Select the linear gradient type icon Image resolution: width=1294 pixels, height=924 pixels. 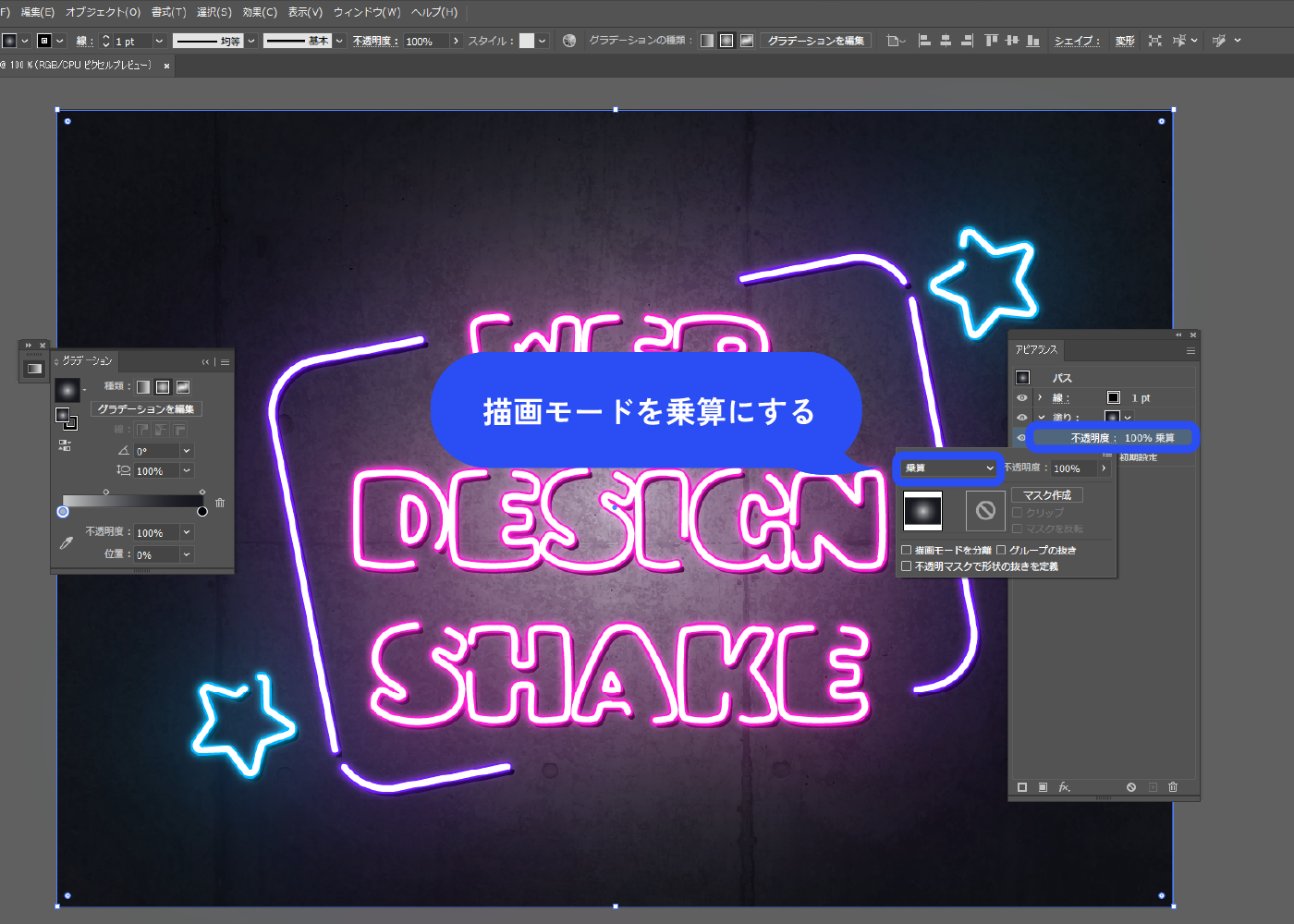141,387
